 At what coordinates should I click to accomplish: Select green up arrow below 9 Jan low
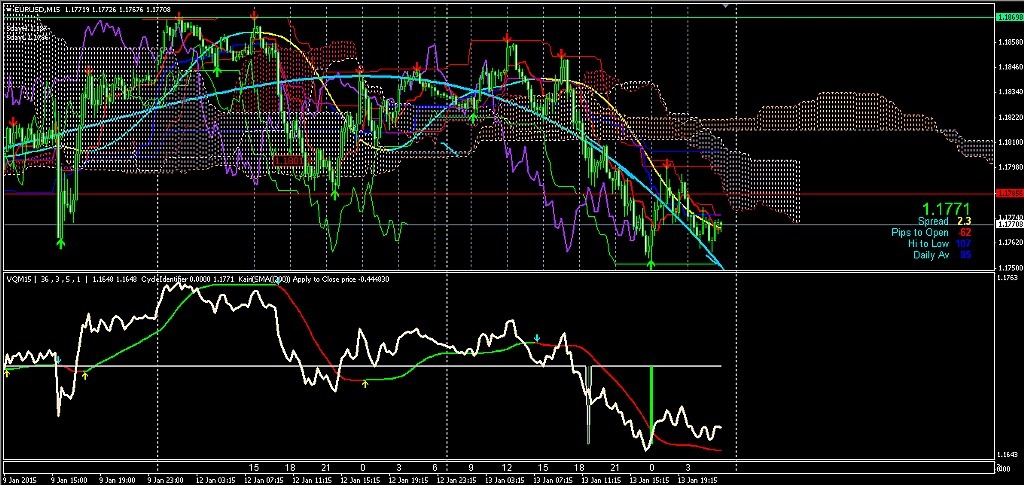click(60, 239)
